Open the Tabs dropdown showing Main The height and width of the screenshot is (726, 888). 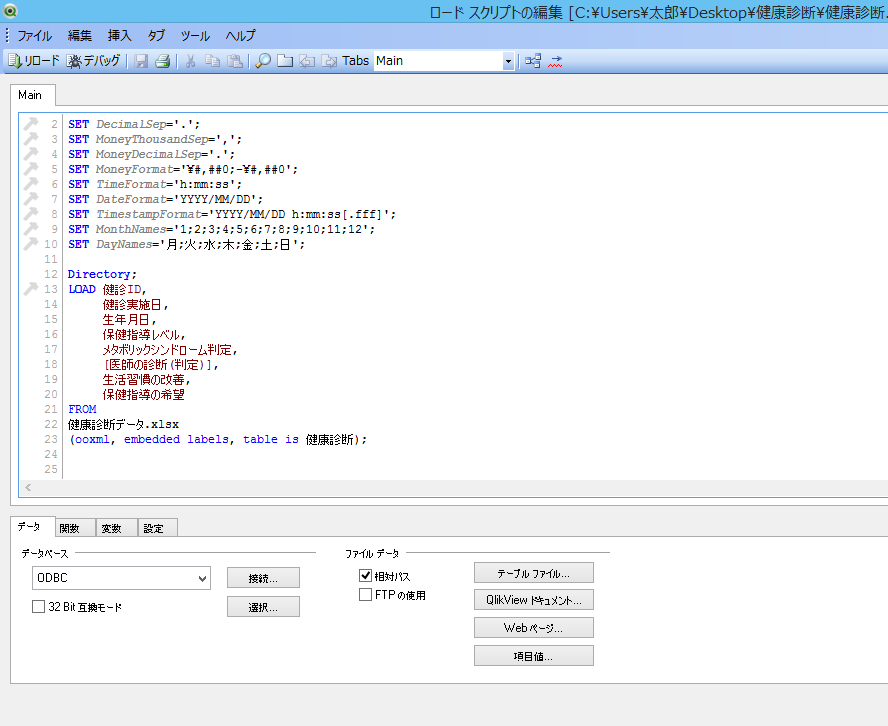[x=444, y=61]
